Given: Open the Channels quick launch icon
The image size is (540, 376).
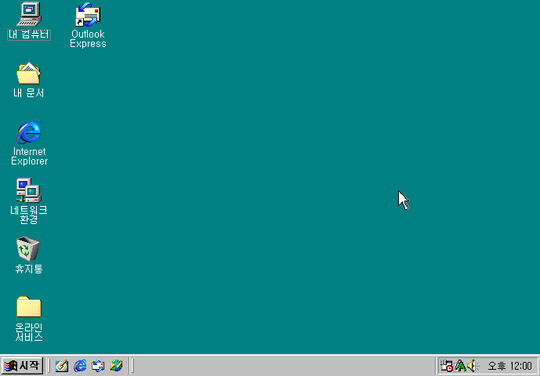Looking at the screenshot, I should click(116, 366).
